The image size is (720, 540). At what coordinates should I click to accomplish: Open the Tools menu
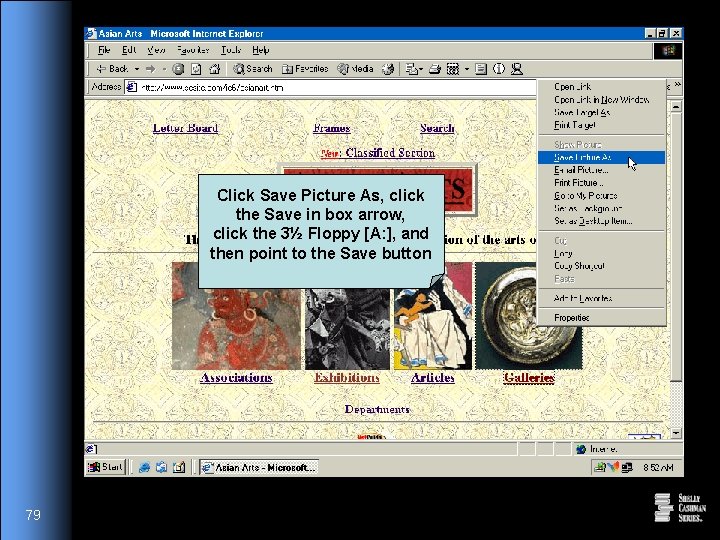click(231, 50)
